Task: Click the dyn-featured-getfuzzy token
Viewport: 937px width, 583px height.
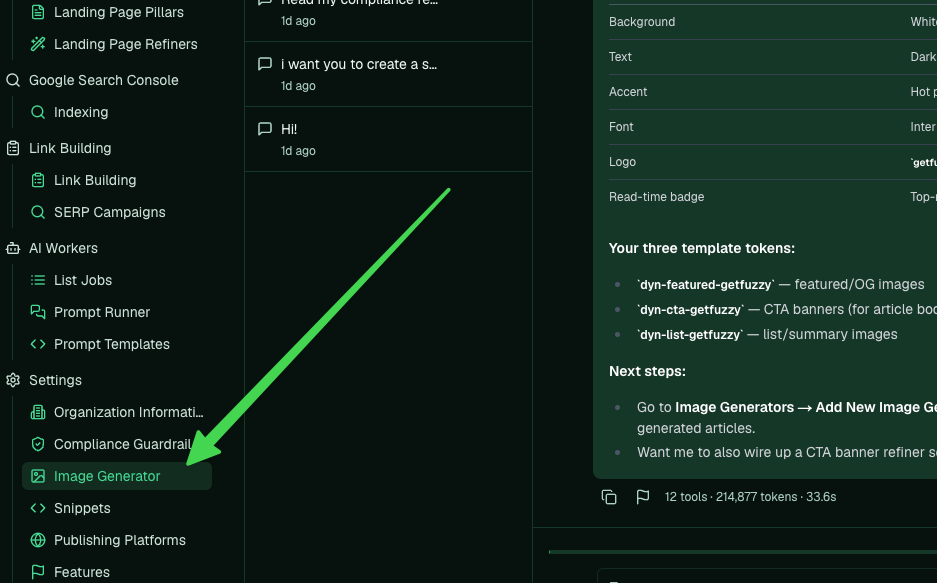Action: 706,285
